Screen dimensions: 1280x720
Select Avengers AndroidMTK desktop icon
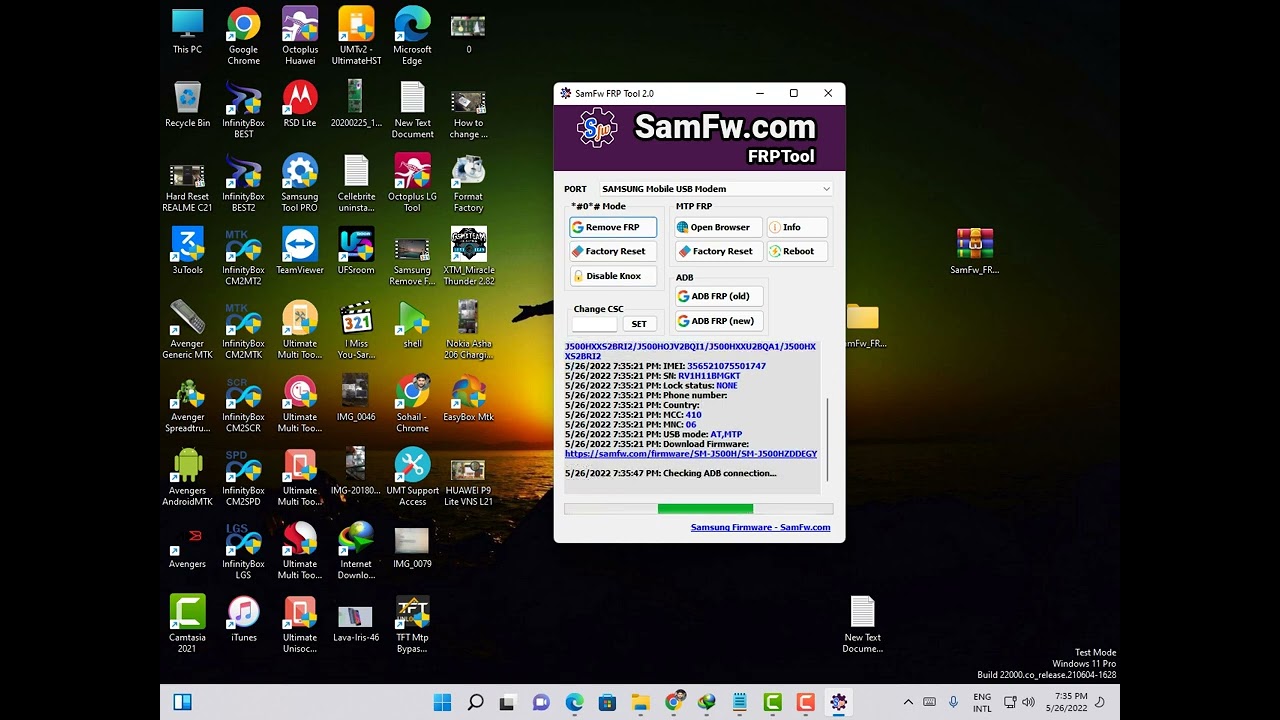coord(187,478)
